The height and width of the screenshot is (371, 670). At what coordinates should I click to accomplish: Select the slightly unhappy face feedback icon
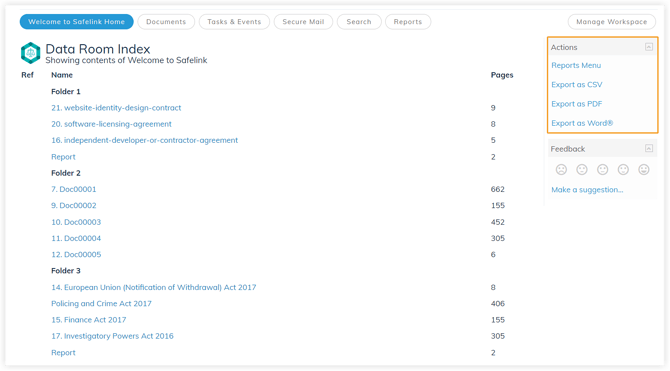click(582, 170)
